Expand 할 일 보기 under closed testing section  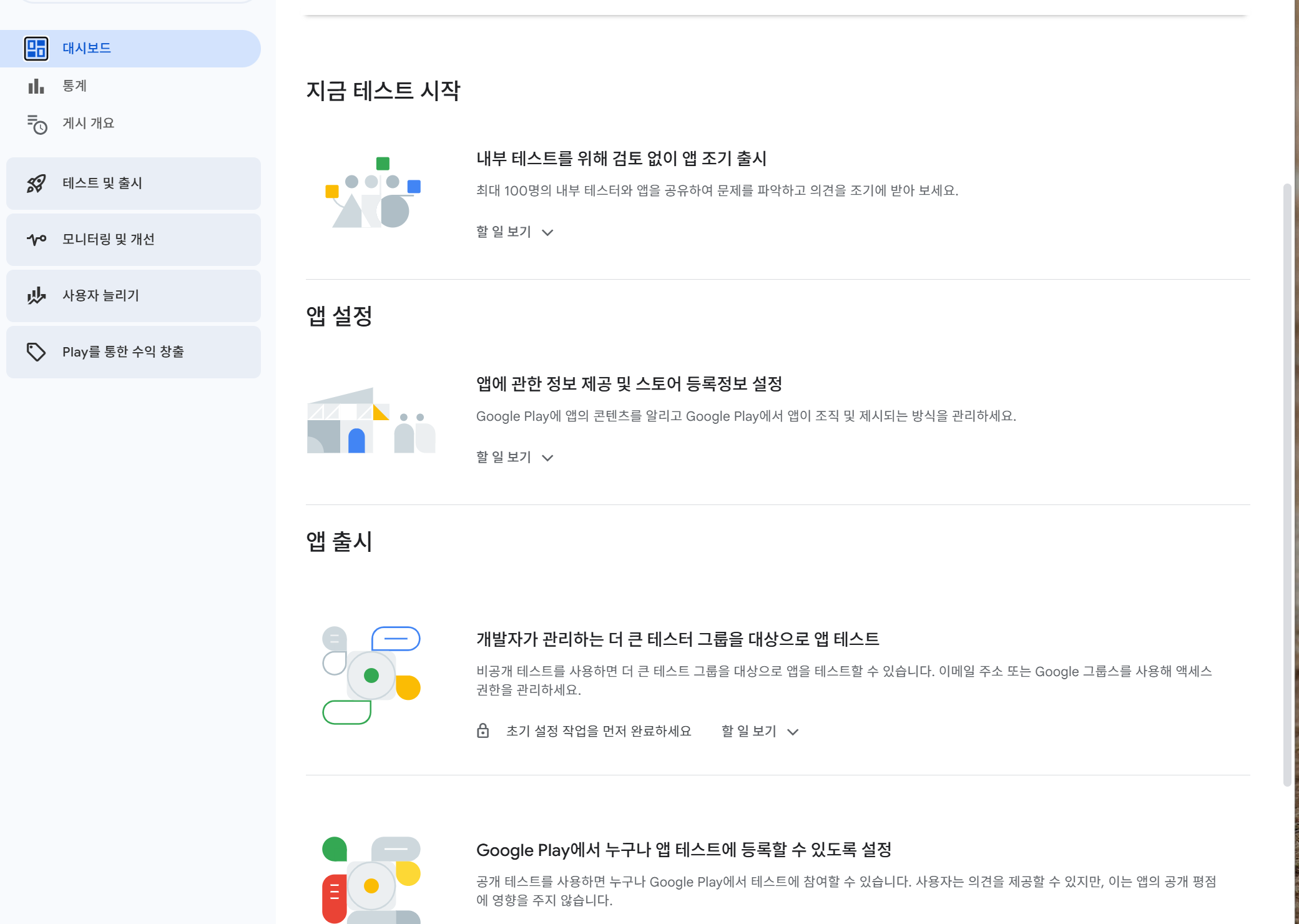(760, 731)
